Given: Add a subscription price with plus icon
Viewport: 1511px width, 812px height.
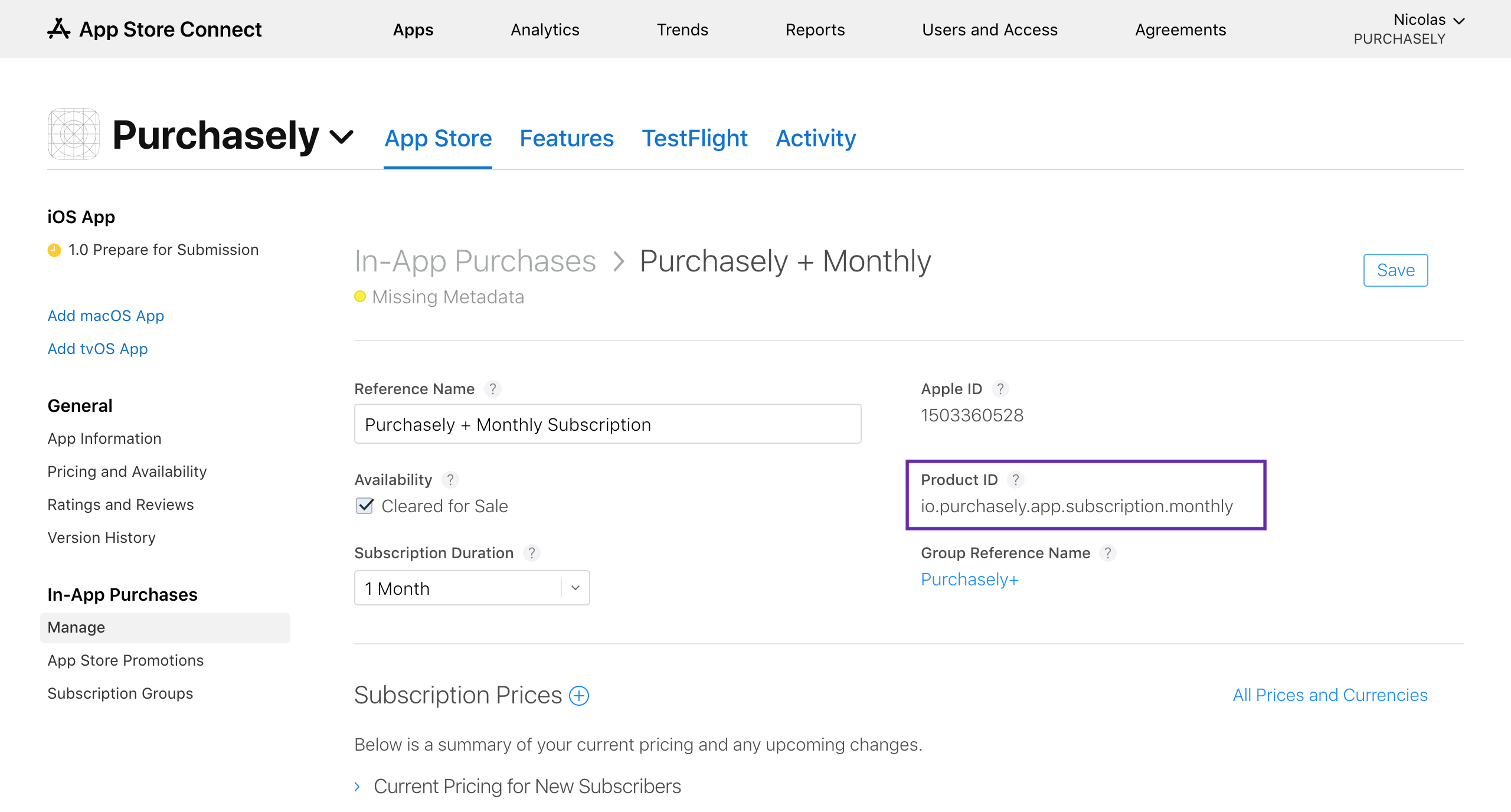Looking at the screenshot, I should 579,696.
